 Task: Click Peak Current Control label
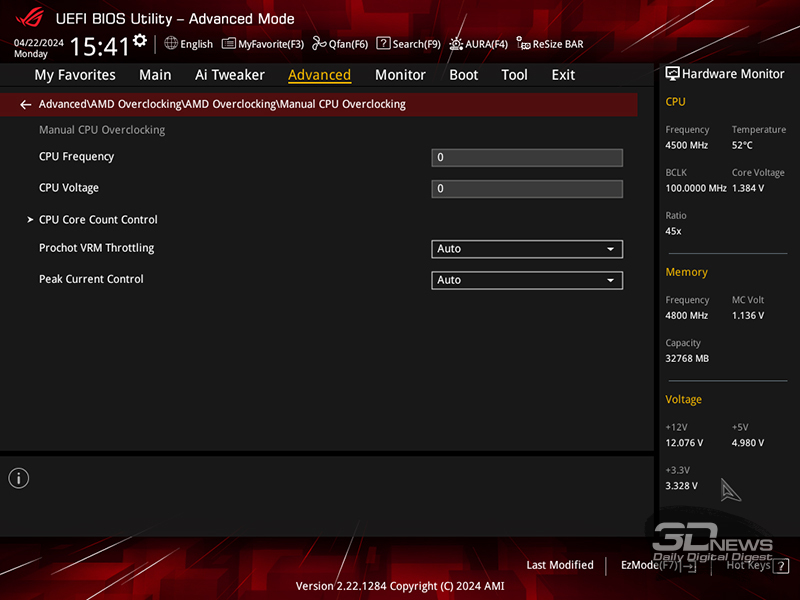click(91, 279)
